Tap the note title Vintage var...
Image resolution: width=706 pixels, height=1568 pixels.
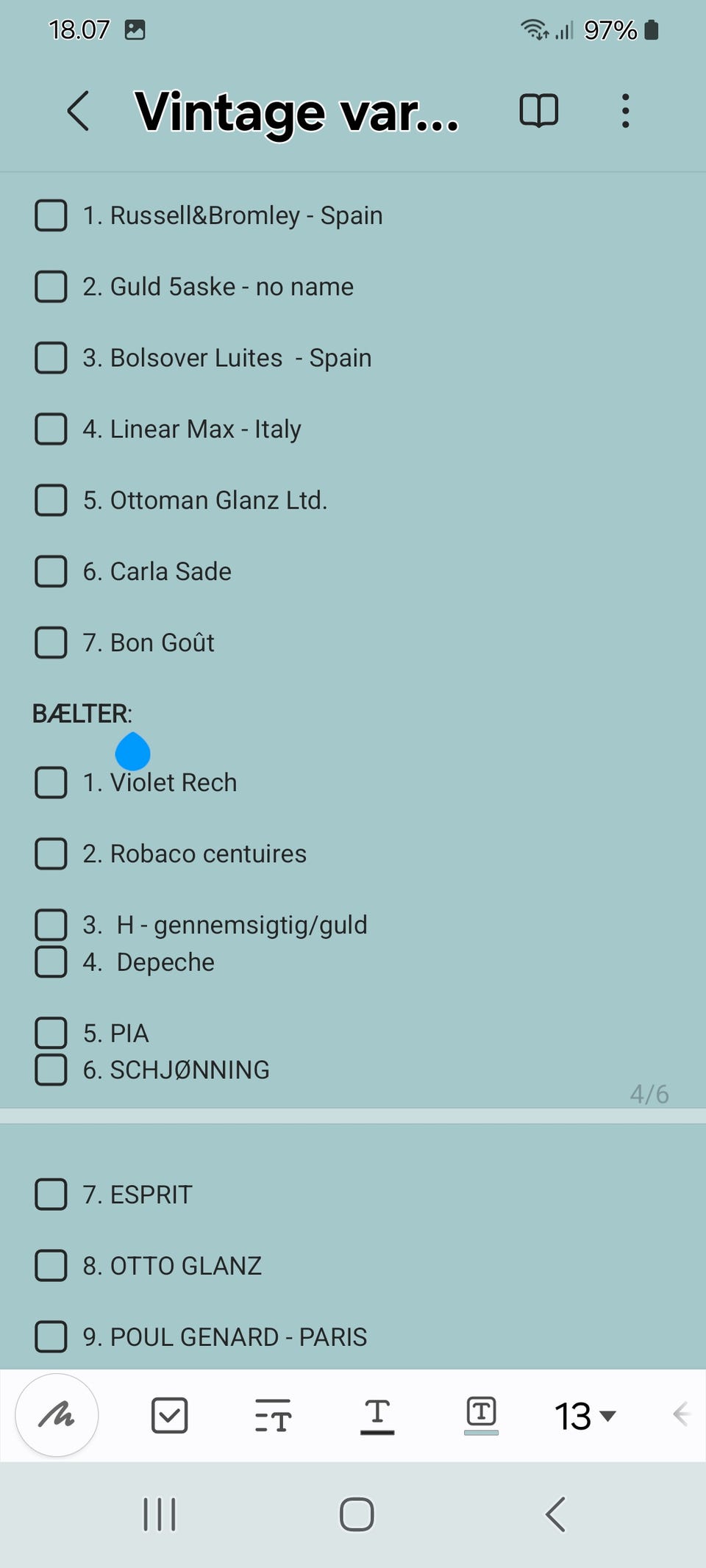(x=296, y=112)
